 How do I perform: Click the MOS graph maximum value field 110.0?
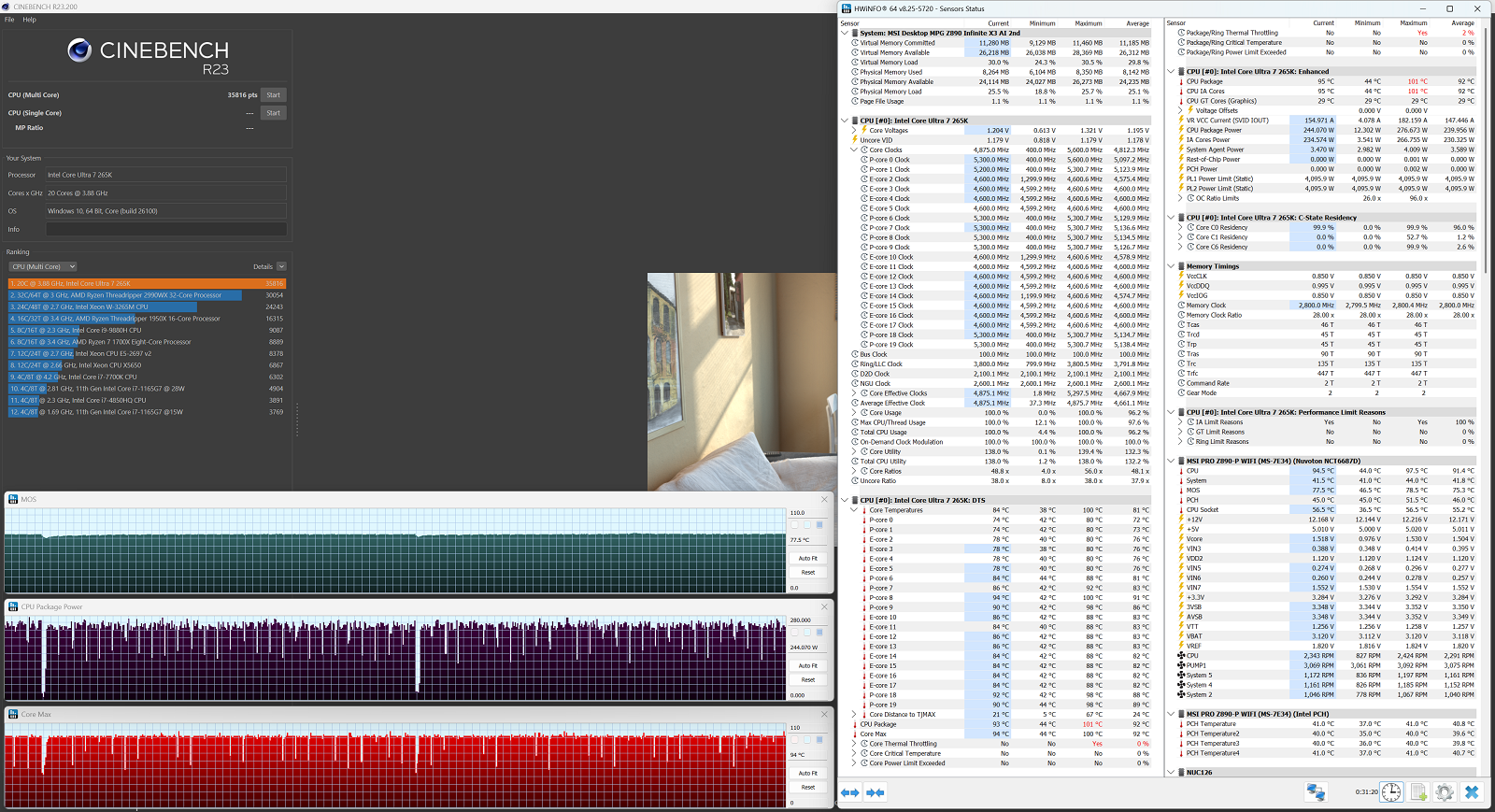808,512
